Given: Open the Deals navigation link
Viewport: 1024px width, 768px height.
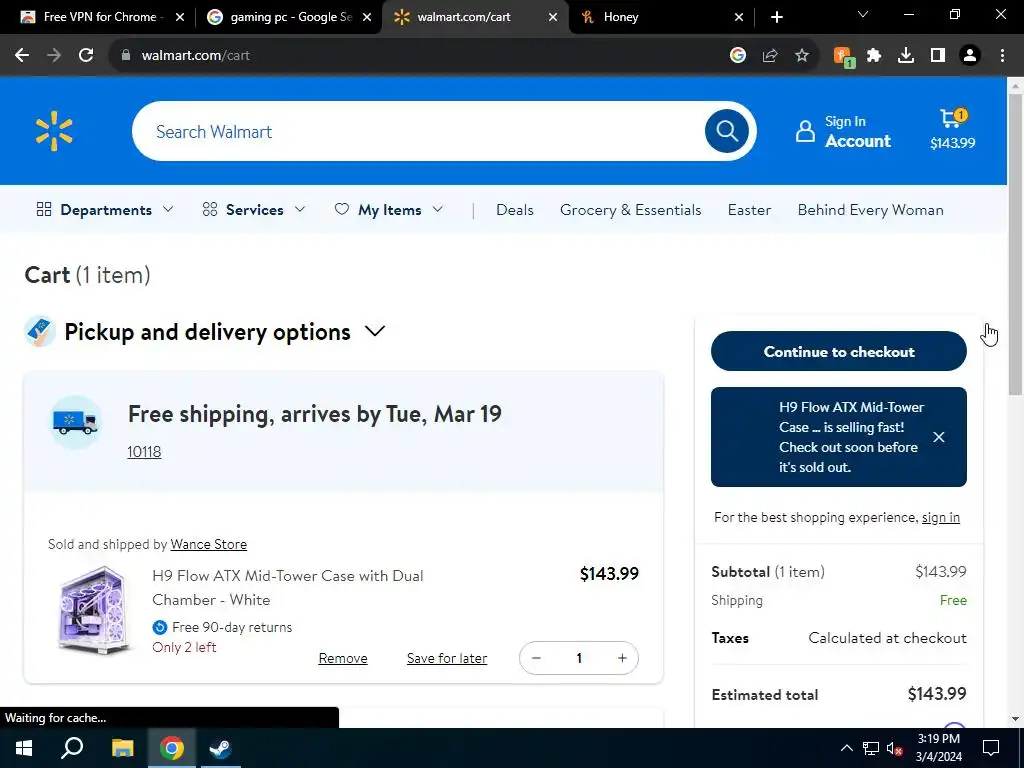Looking at the screenshot, I should pyautogui.click(x=515, y=210).
